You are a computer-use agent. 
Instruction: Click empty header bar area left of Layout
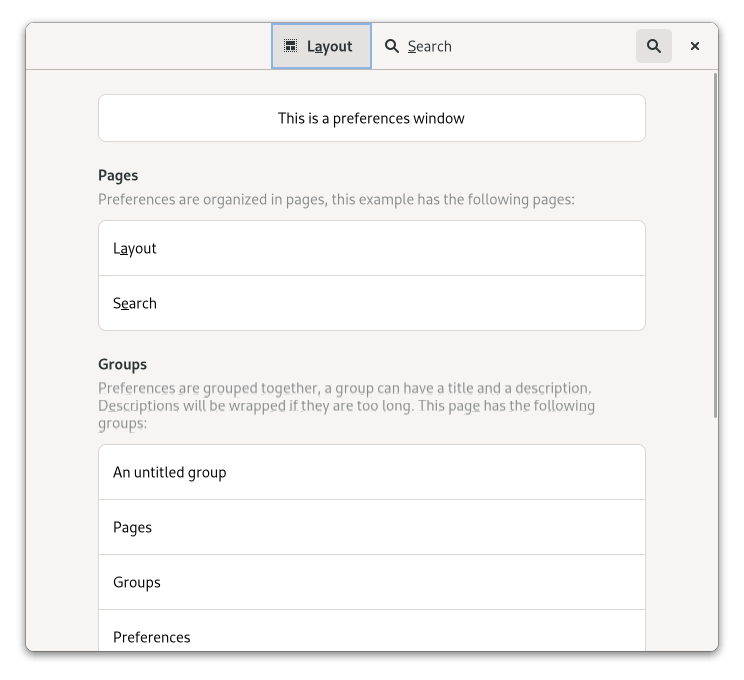pyautogui.click(x=150, y=46)
